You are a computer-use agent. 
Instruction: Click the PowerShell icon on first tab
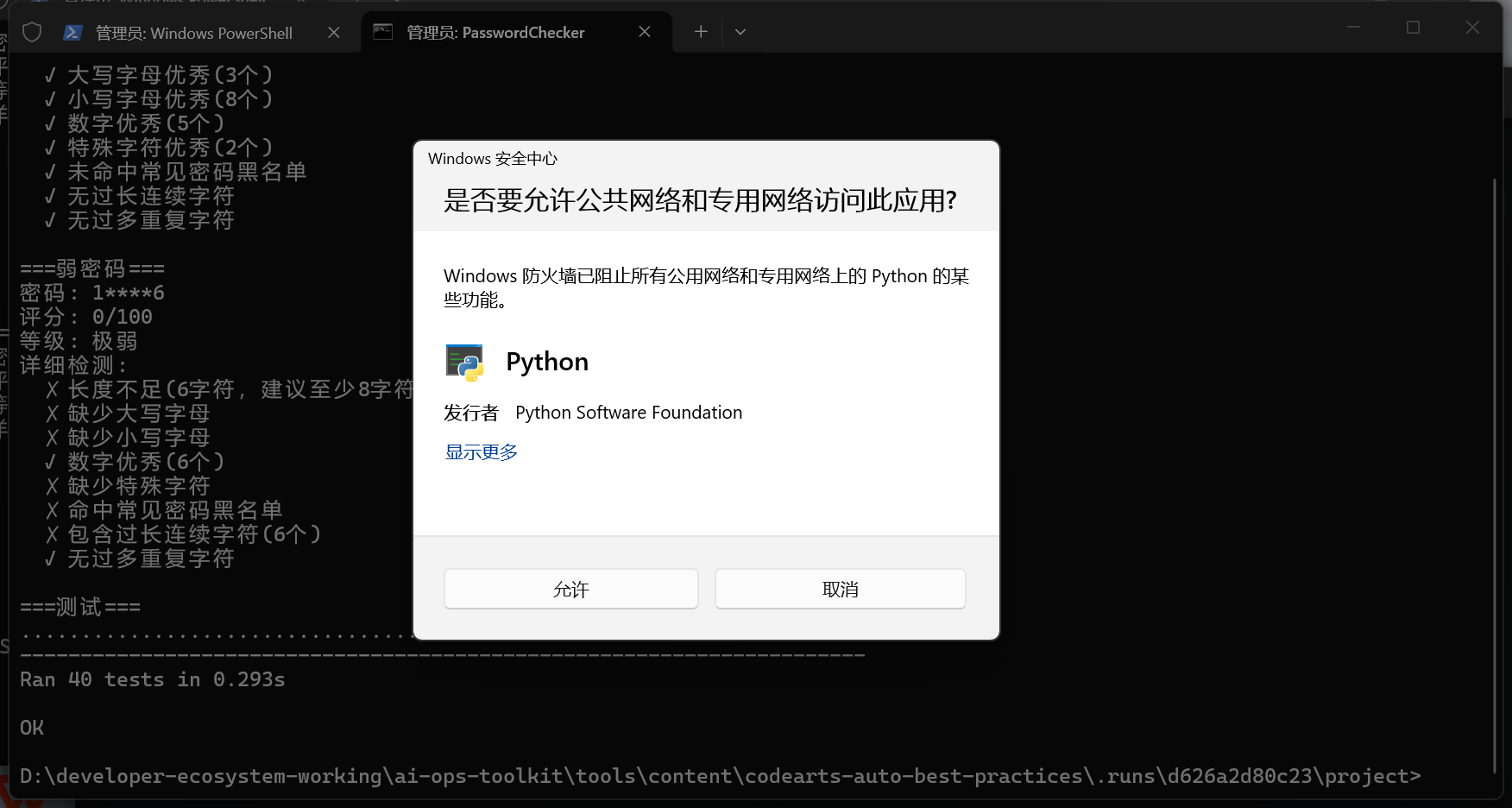pos(72,33)
